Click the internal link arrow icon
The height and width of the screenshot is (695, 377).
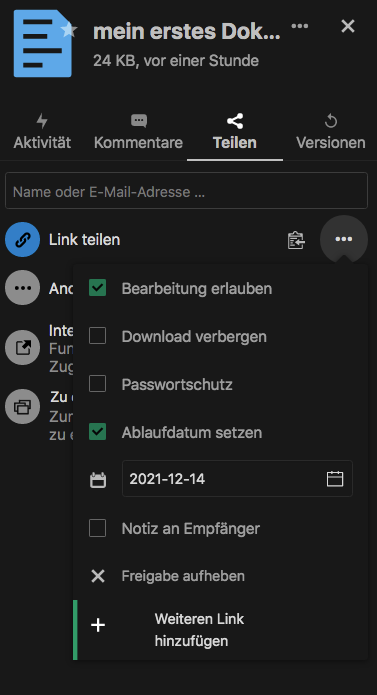[x=23, y=348]
